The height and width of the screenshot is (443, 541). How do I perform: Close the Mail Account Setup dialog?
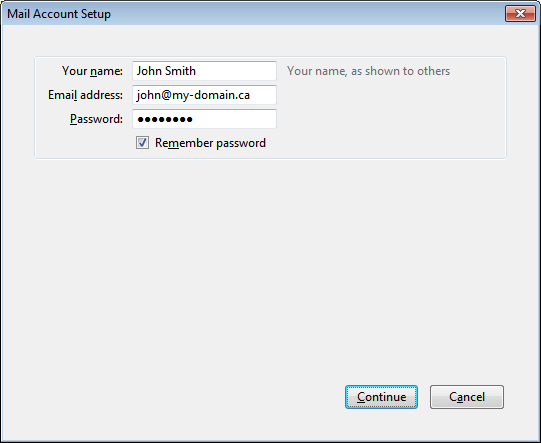click(520, 13)
